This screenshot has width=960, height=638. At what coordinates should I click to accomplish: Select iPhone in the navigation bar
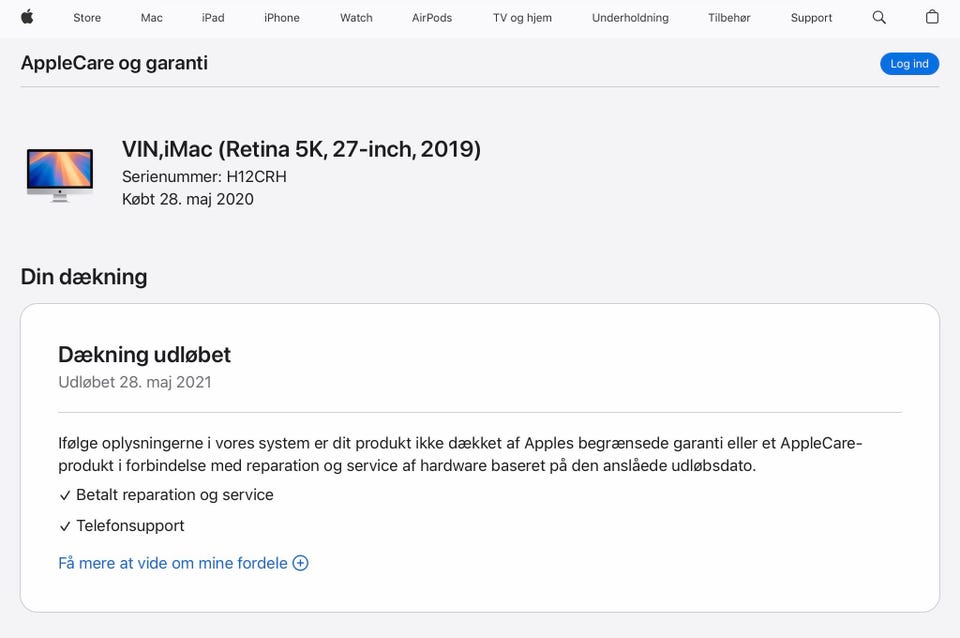tap(282, 18)
